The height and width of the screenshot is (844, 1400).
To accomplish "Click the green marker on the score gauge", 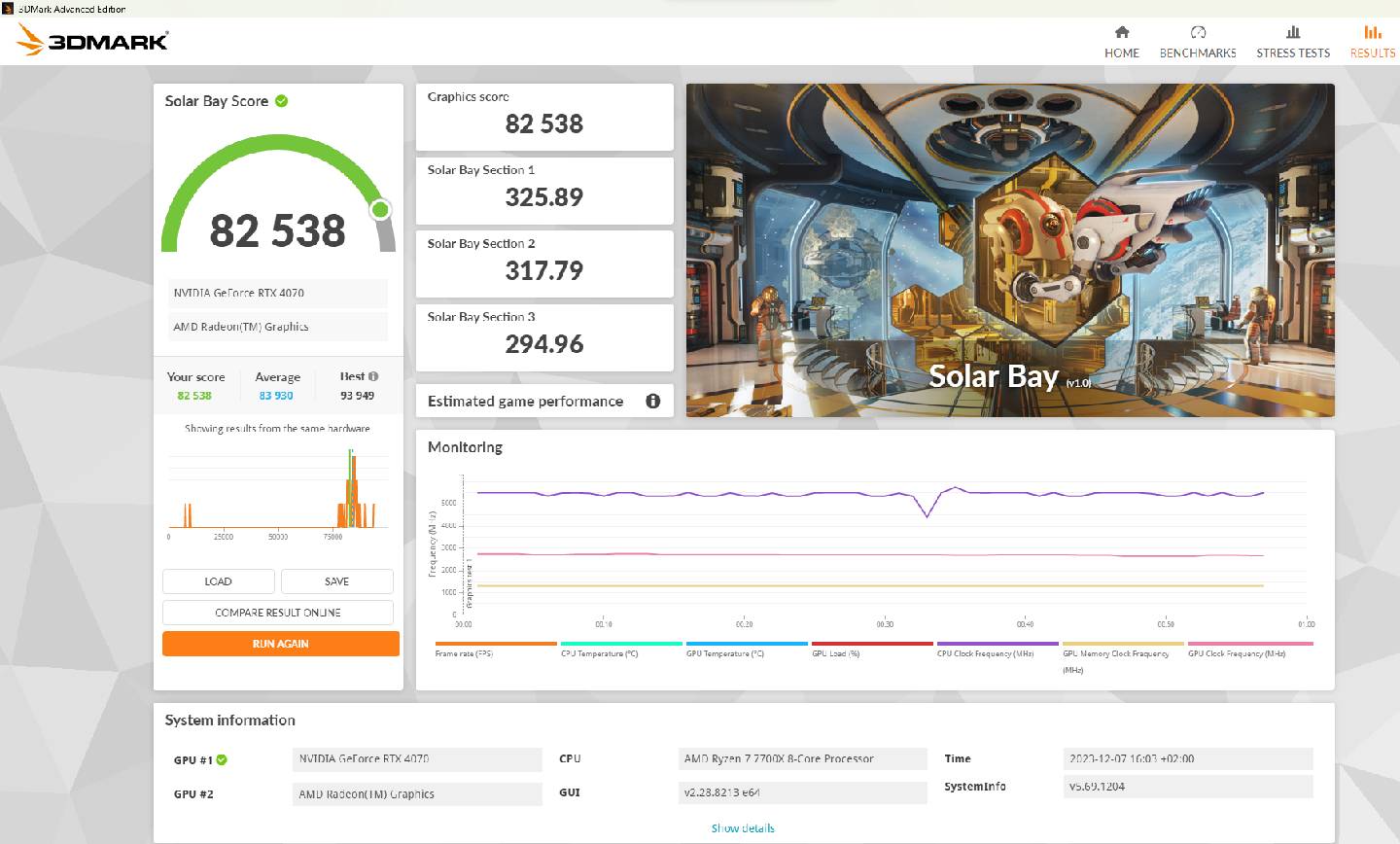I will 381,209.
